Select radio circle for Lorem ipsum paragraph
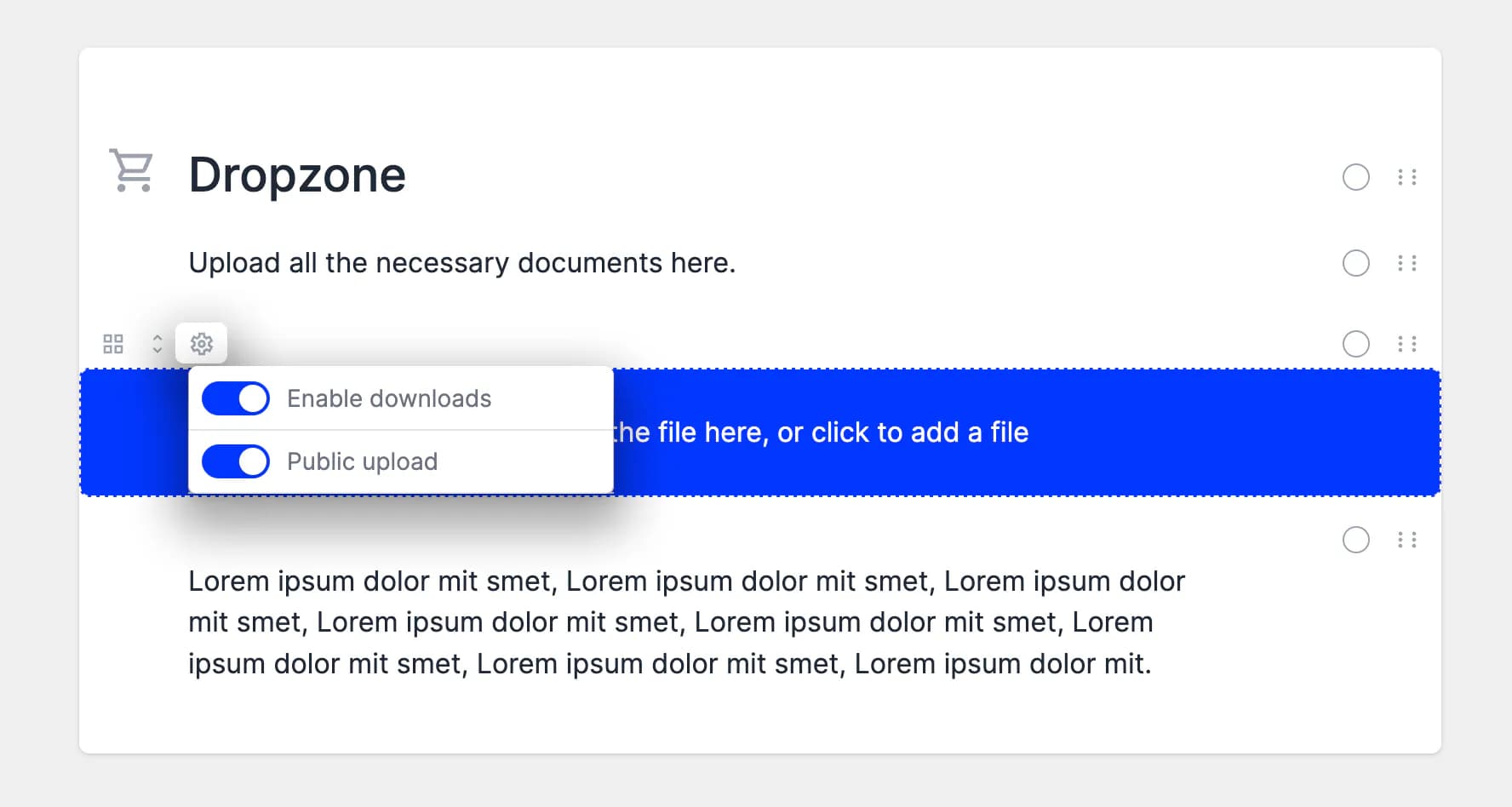Screen dimensions: 1512x807 [1355, 540]
